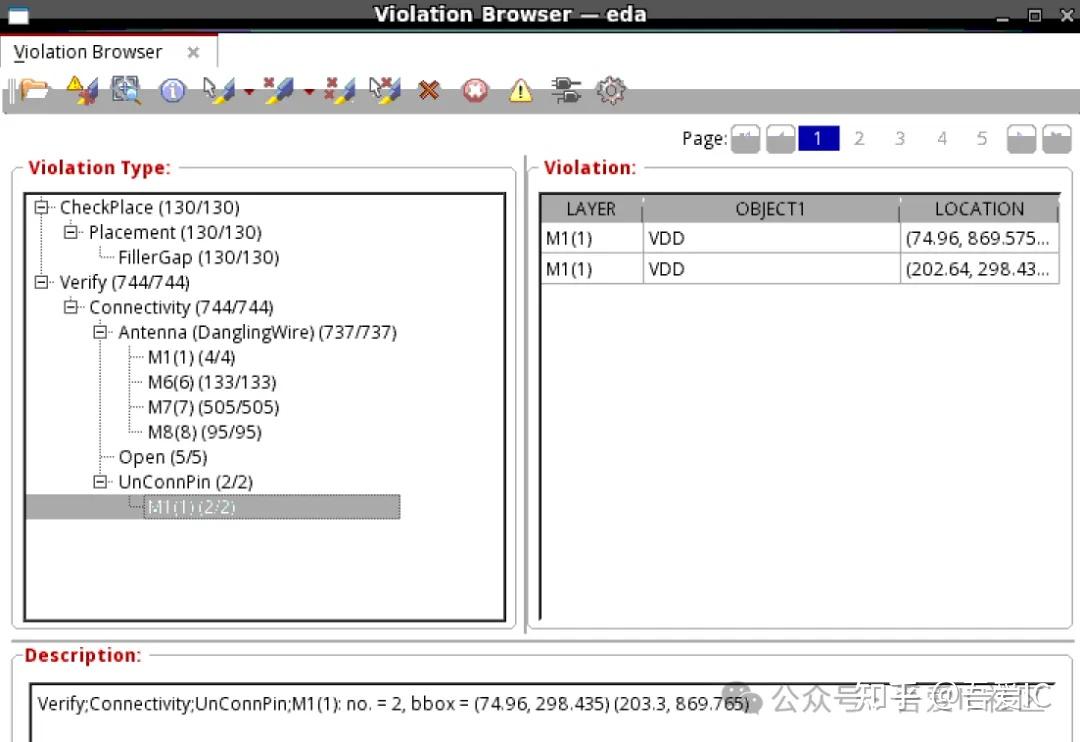Click the last page navigation button

tap(1057, 138)
